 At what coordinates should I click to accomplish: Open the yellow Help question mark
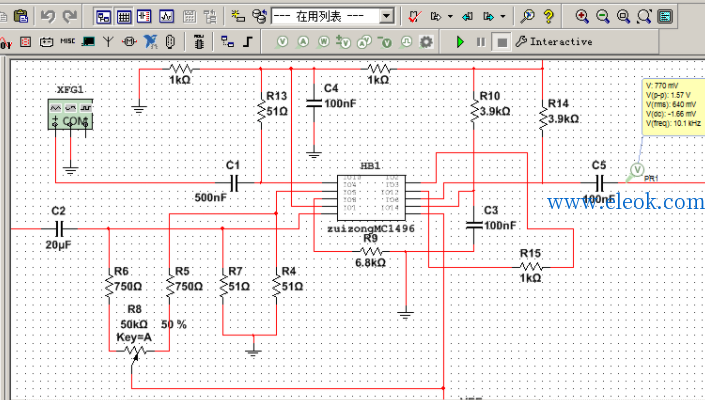coord(548,17)
